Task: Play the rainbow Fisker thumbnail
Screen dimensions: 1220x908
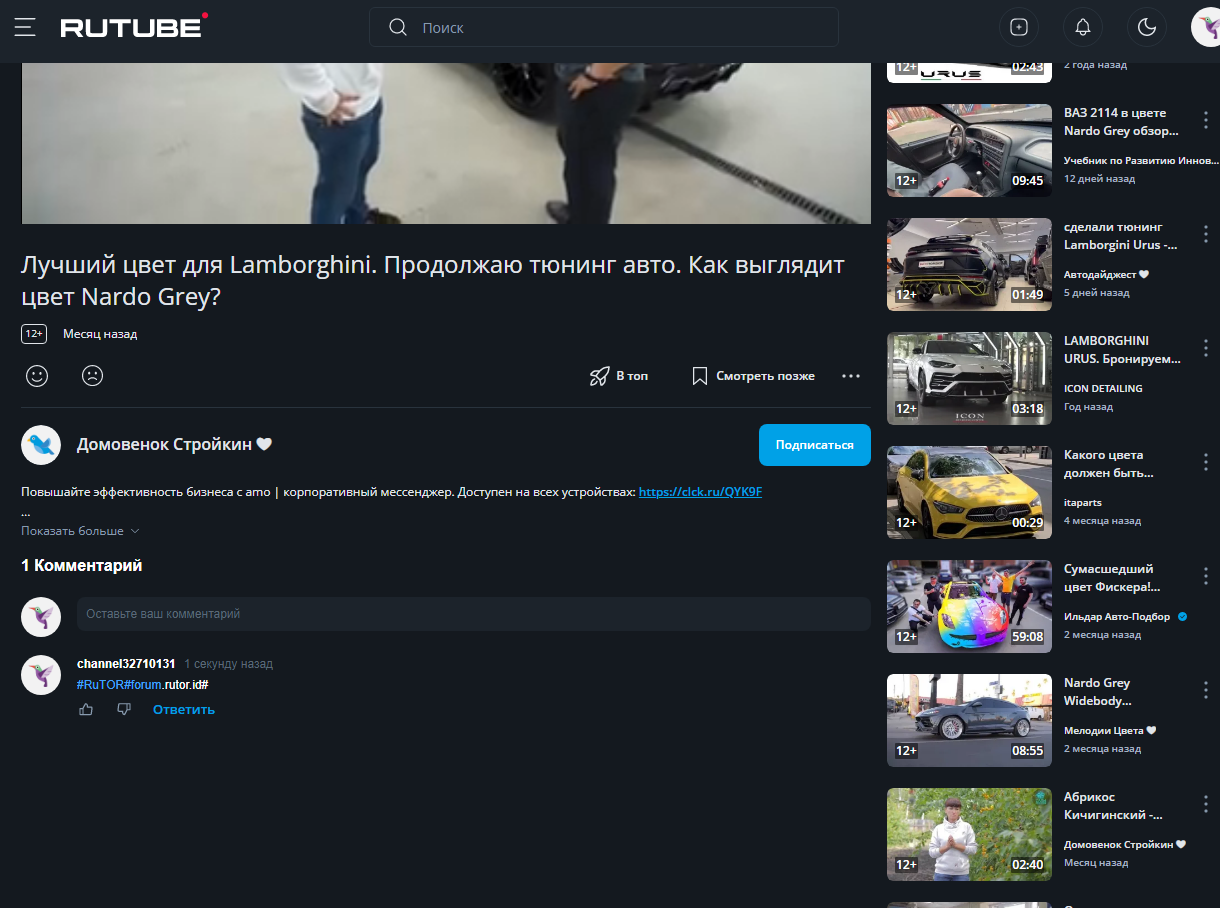Action: pos(969,606)
